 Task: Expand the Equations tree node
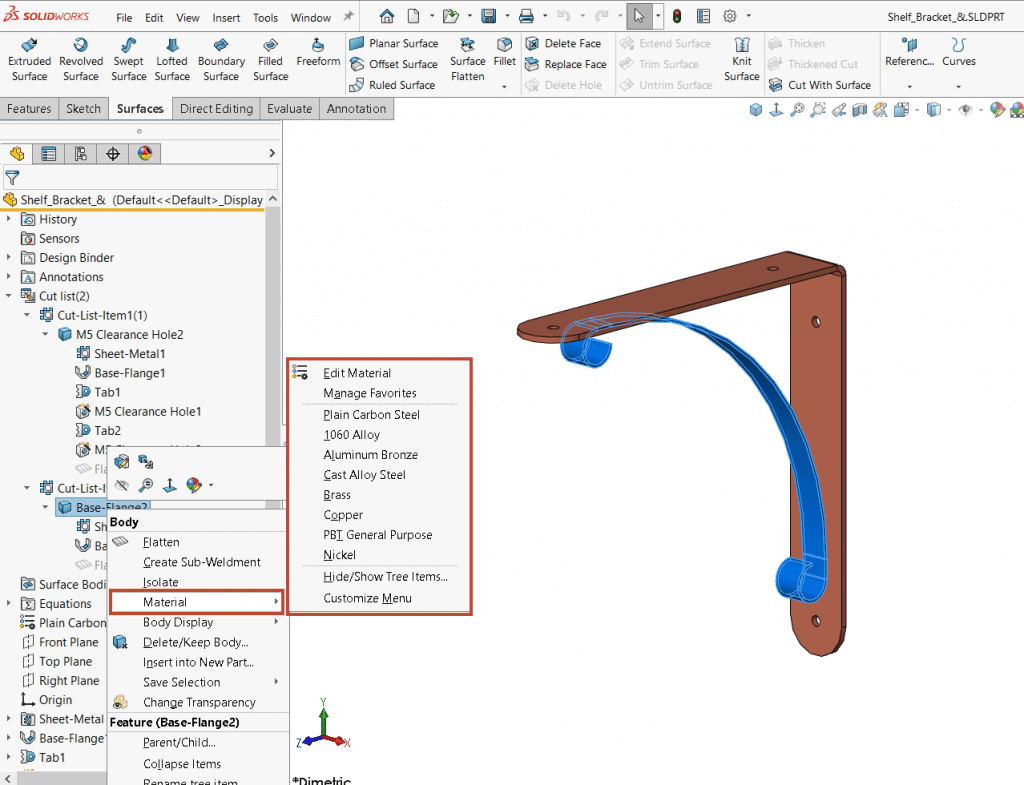click(x=10, y=604)
